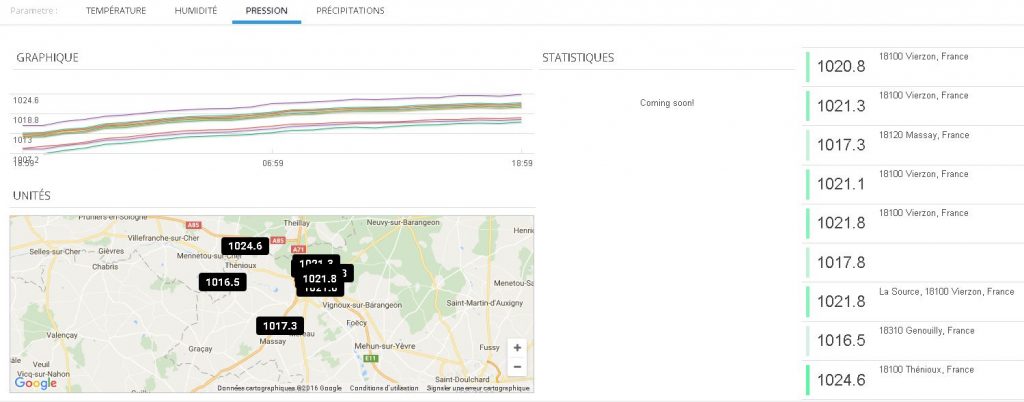1024x402 pixels.
Task: Zoom in on the map
Action: click(516, 348)
